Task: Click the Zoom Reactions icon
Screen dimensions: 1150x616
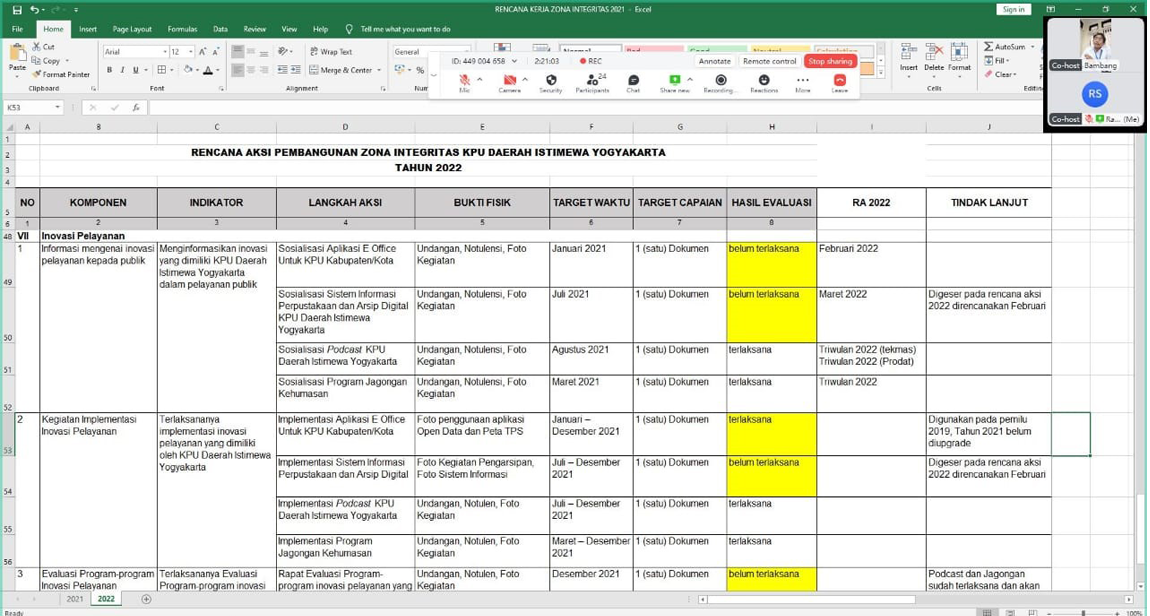Action: (764, 81)
